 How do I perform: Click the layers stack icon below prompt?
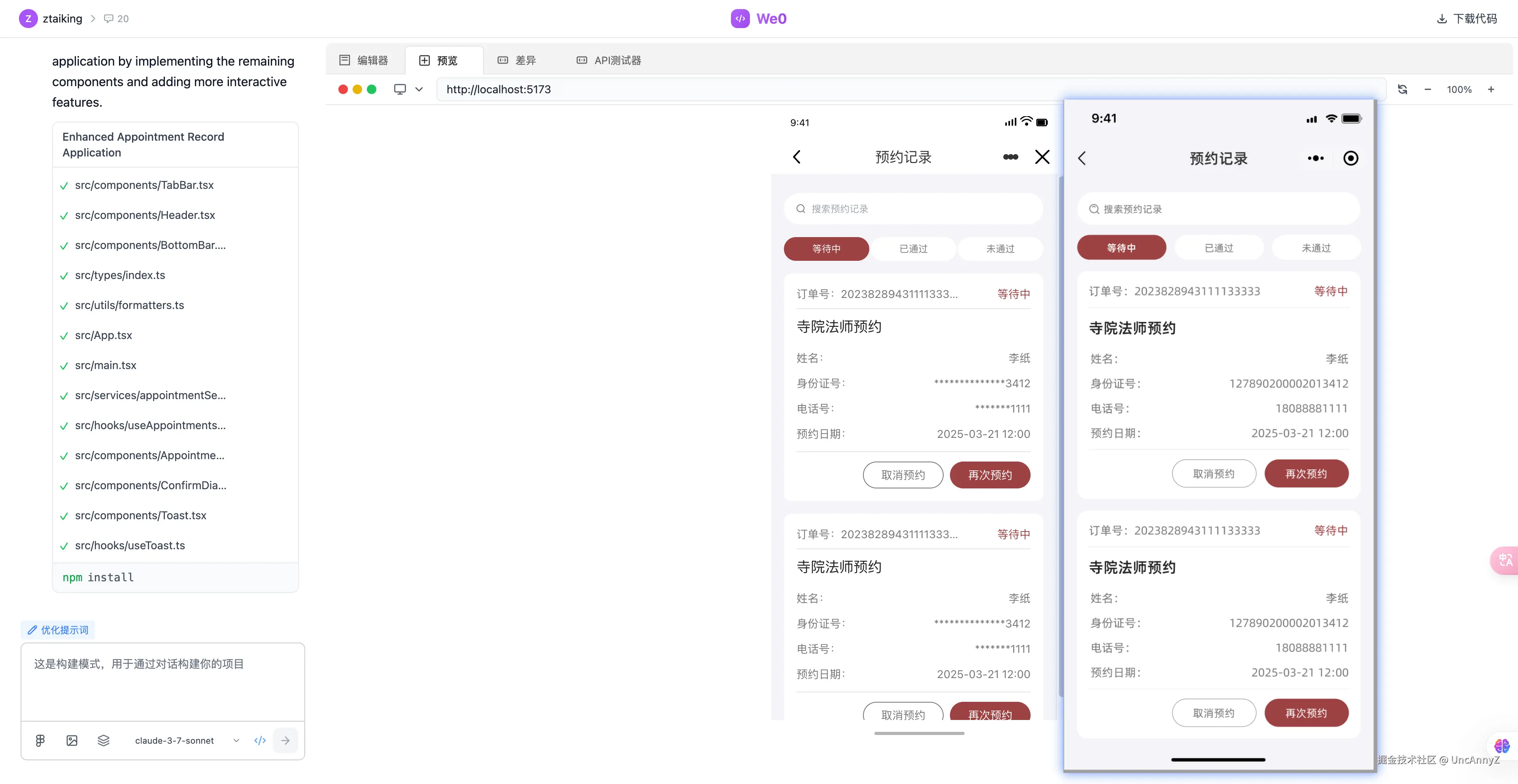104,741
